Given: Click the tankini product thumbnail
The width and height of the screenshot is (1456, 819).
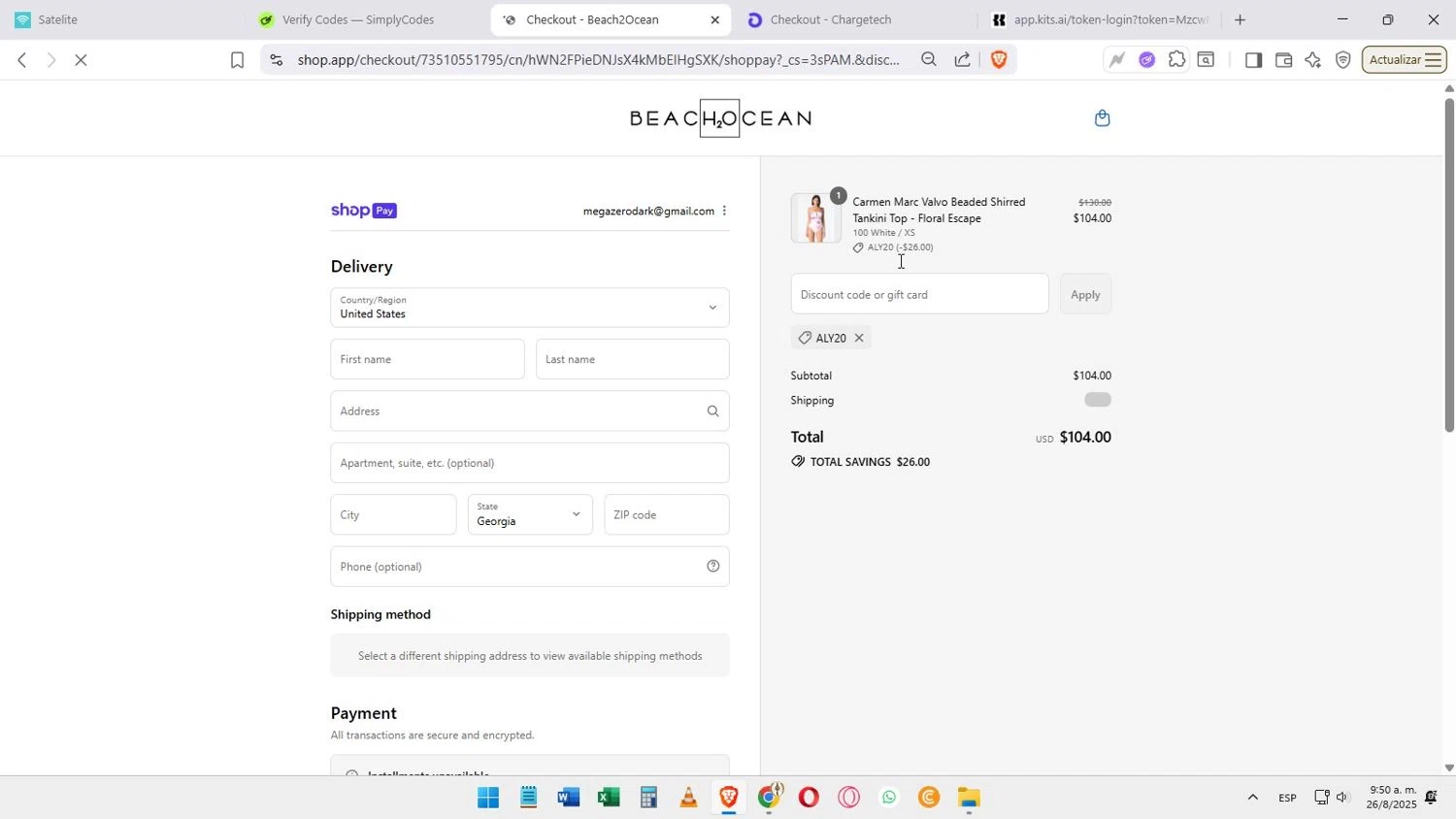Looking at the screenshot, I should point(815,218).
